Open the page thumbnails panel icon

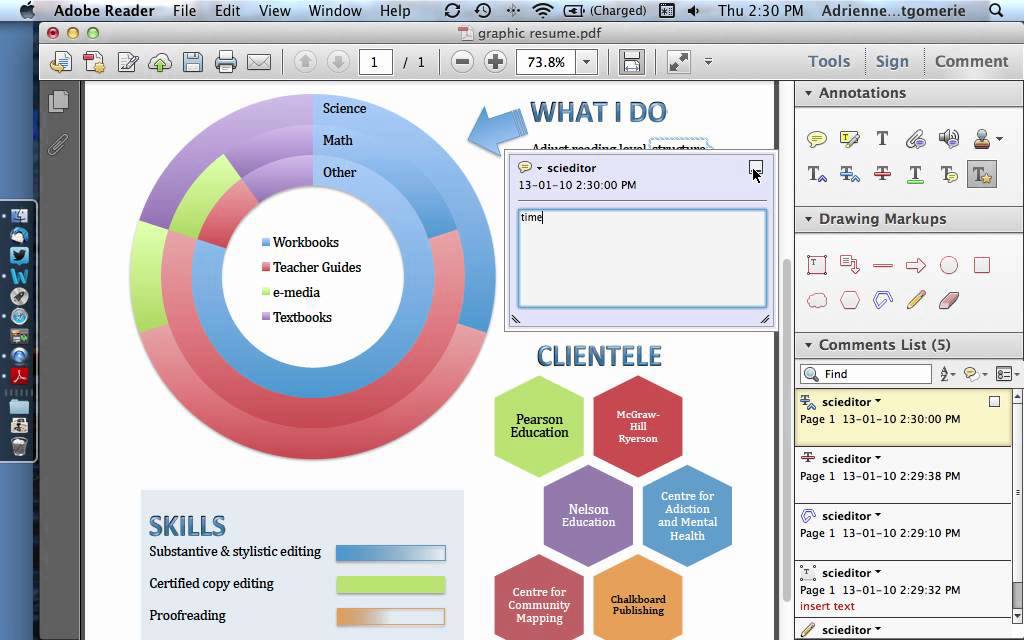tap(59, 101)
